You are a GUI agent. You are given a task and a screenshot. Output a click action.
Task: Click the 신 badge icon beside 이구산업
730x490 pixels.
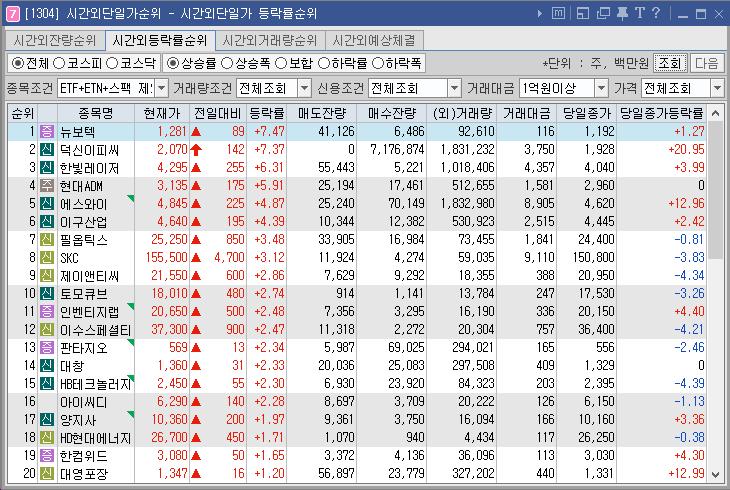(47, 222)
